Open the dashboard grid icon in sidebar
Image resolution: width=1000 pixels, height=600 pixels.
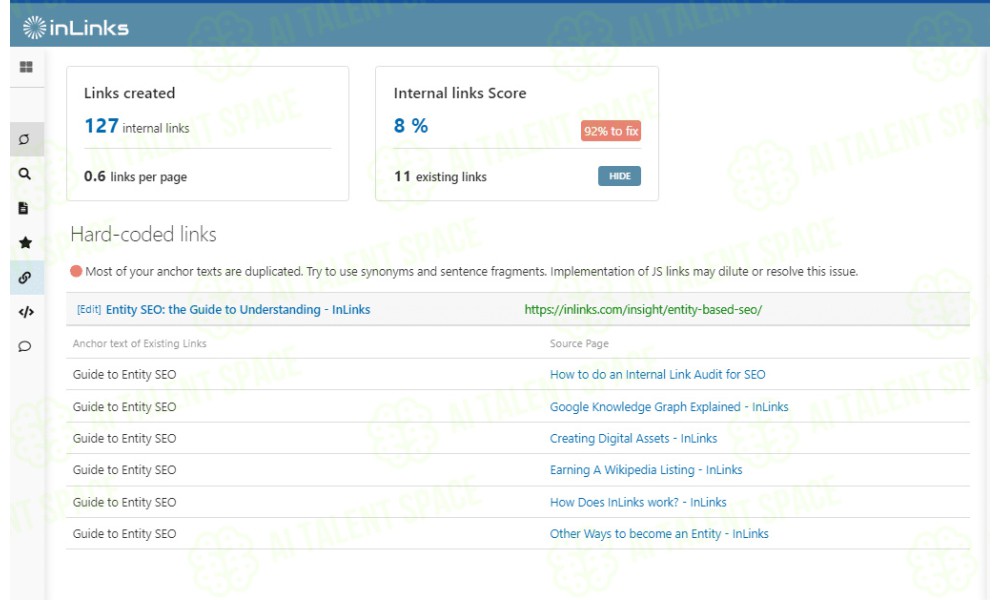click(26, 67)
